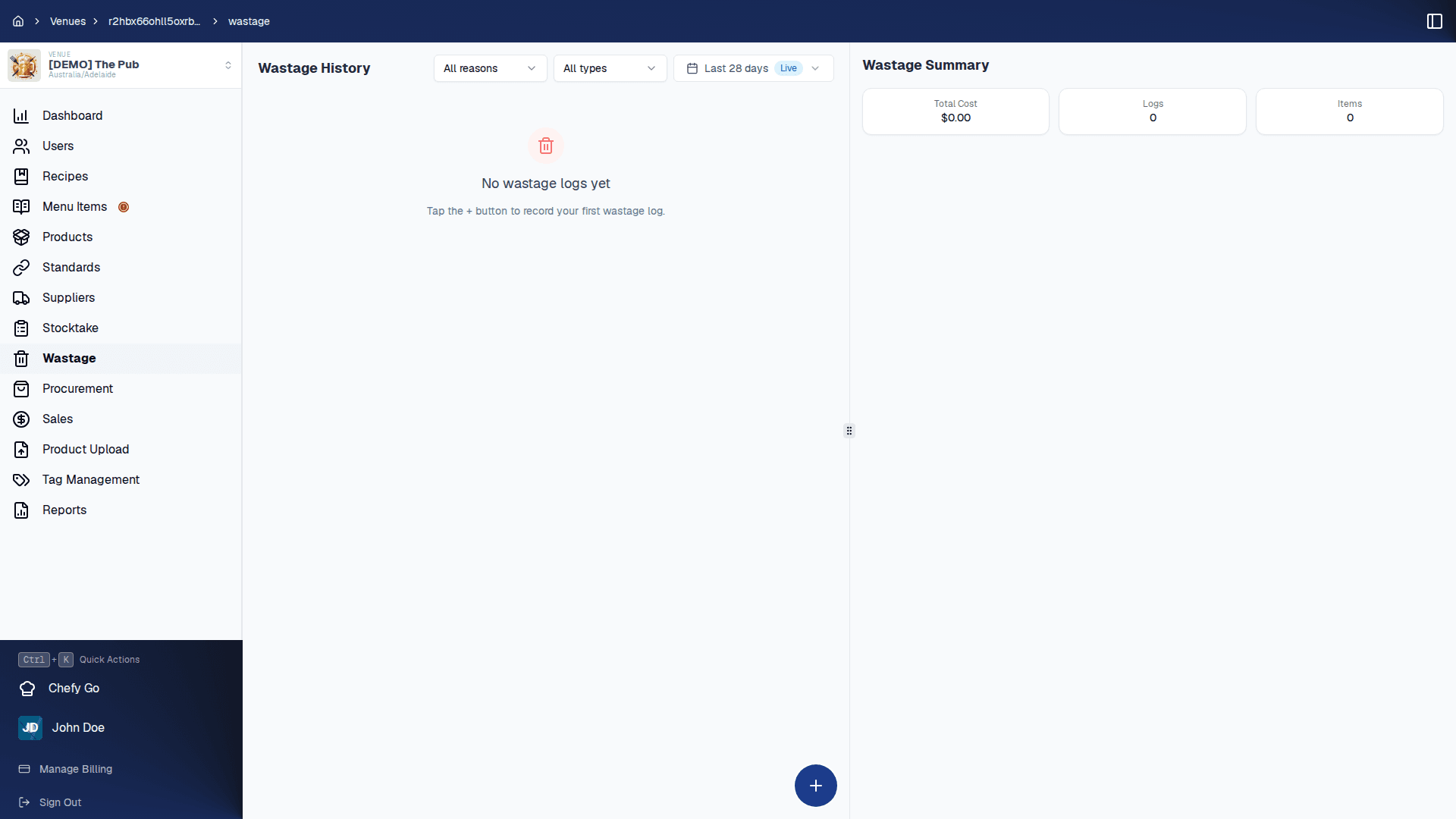Toggle the sidebar panel layout icon
The image size is (1456, 819).
pos(1434,21)
